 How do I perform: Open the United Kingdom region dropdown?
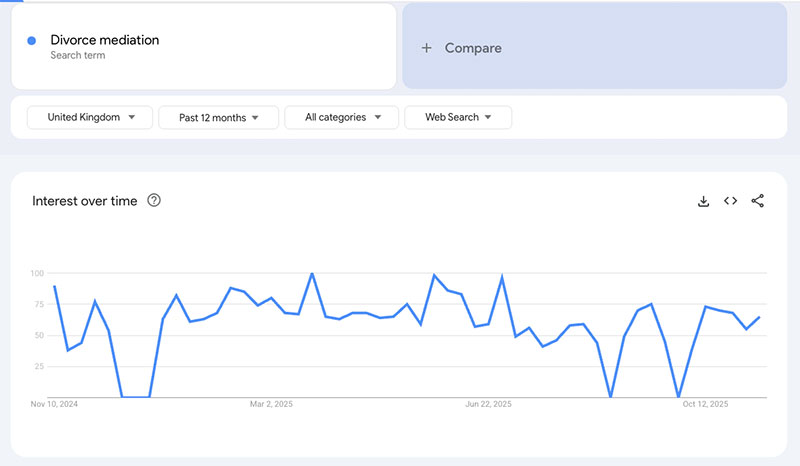coord(90,118)
